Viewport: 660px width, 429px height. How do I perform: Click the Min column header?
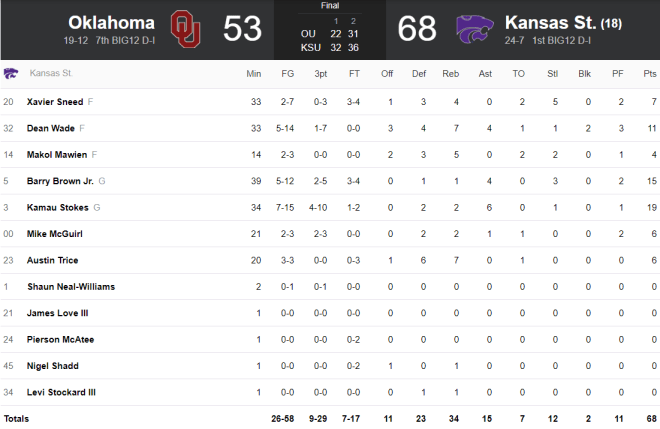point(254,74)
